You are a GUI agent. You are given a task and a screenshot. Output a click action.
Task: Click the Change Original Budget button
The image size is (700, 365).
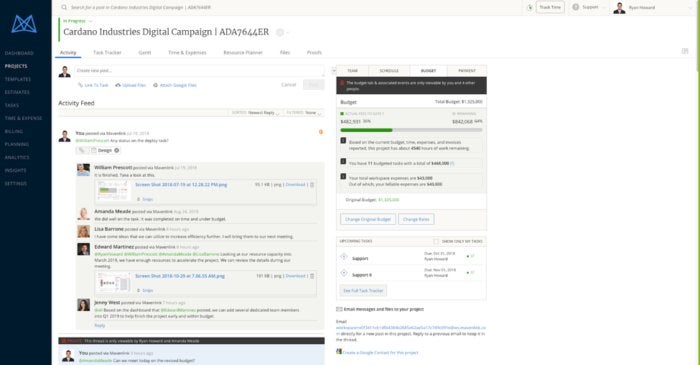point(368,219)
